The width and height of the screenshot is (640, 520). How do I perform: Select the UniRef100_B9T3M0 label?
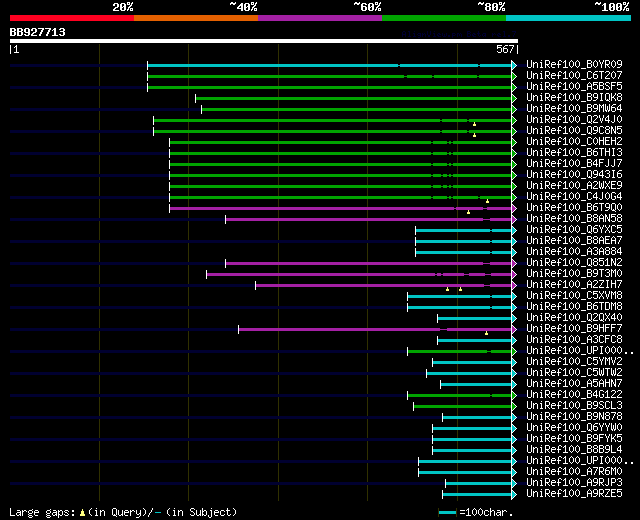click(574, 274)
